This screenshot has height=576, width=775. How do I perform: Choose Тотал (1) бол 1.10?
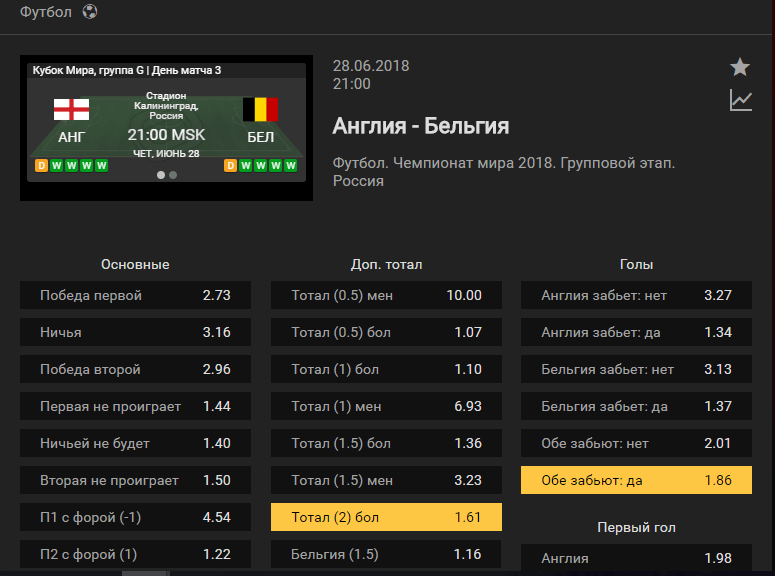[387, 369]
